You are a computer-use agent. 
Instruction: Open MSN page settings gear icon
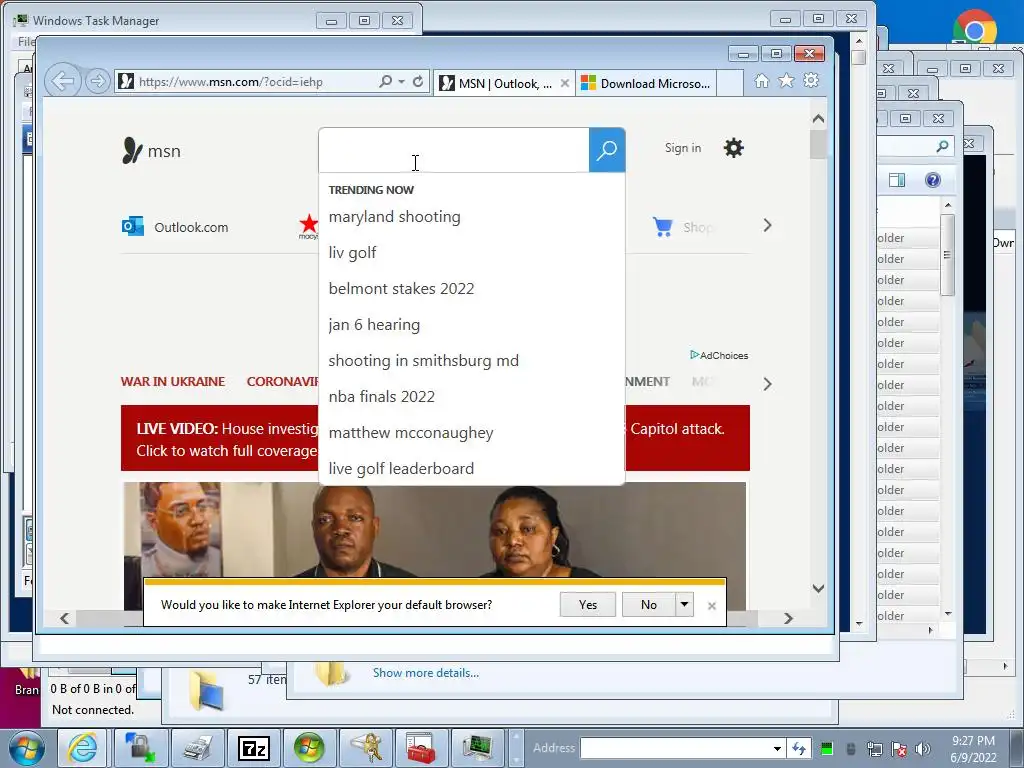pyautogui.click(x=733, y=148)
